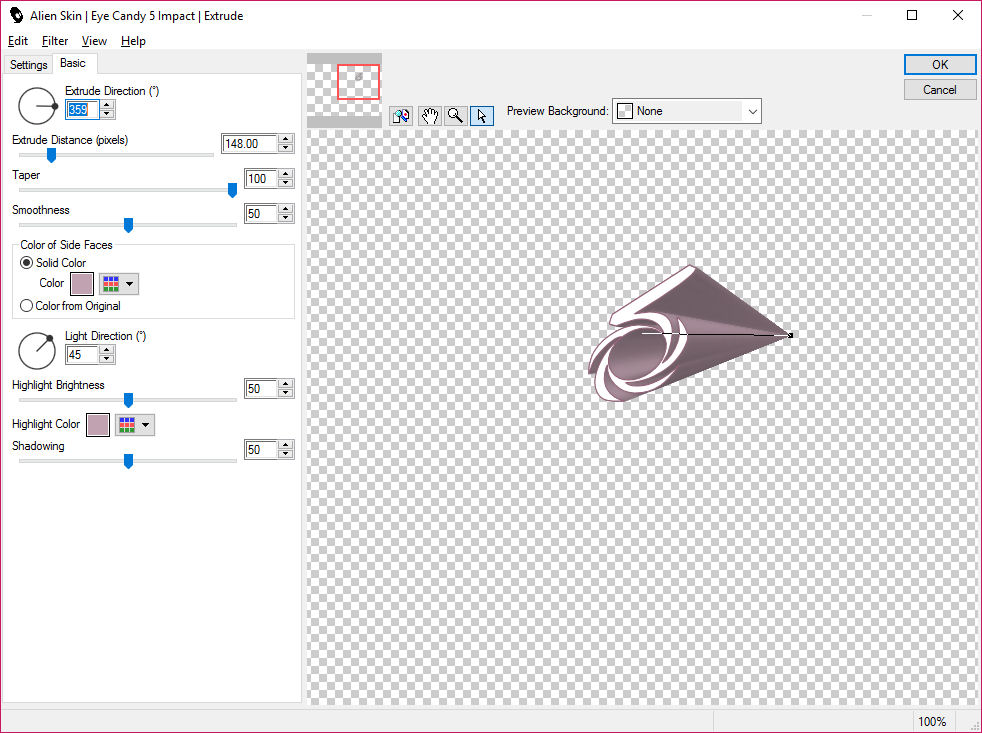This screenshot has height=733, width=982.
Task: Open highlight color palette grid icon
Action: pos(127,425)
